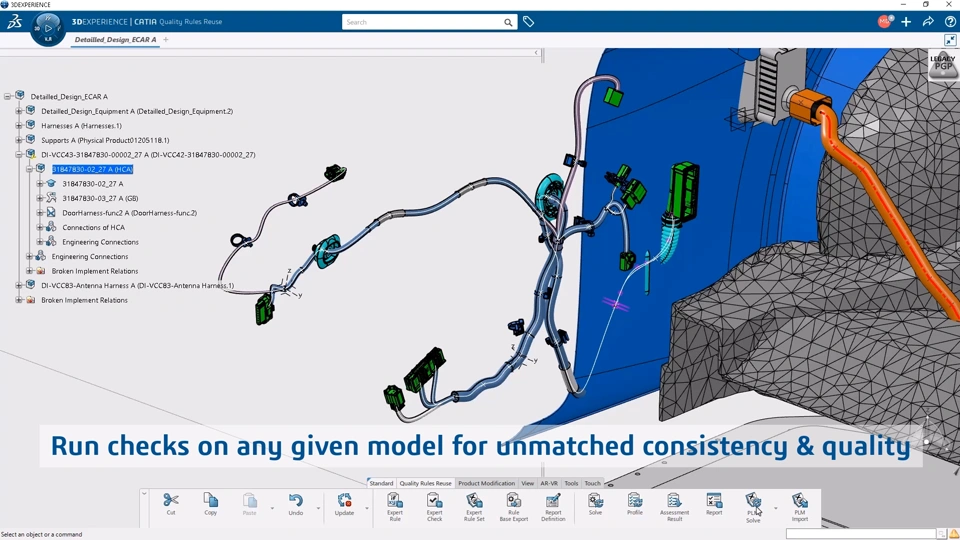Screen dimensions: 960x540
Task: Collapse the DI-VCC43-31847830-00002_27 A node
Action: pos(18,154)
